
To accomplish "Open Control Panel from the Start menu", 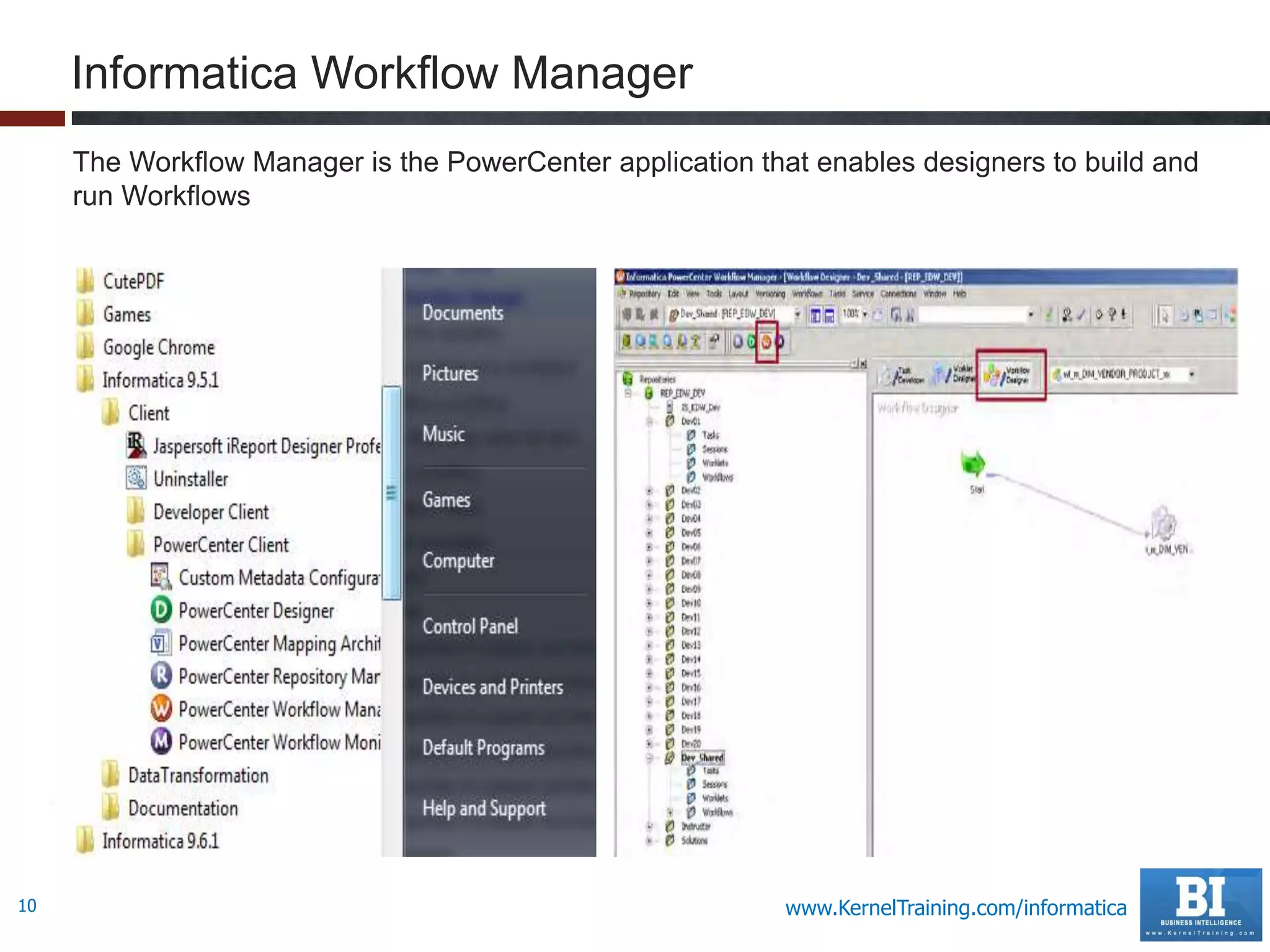I will tap(470, 626).
